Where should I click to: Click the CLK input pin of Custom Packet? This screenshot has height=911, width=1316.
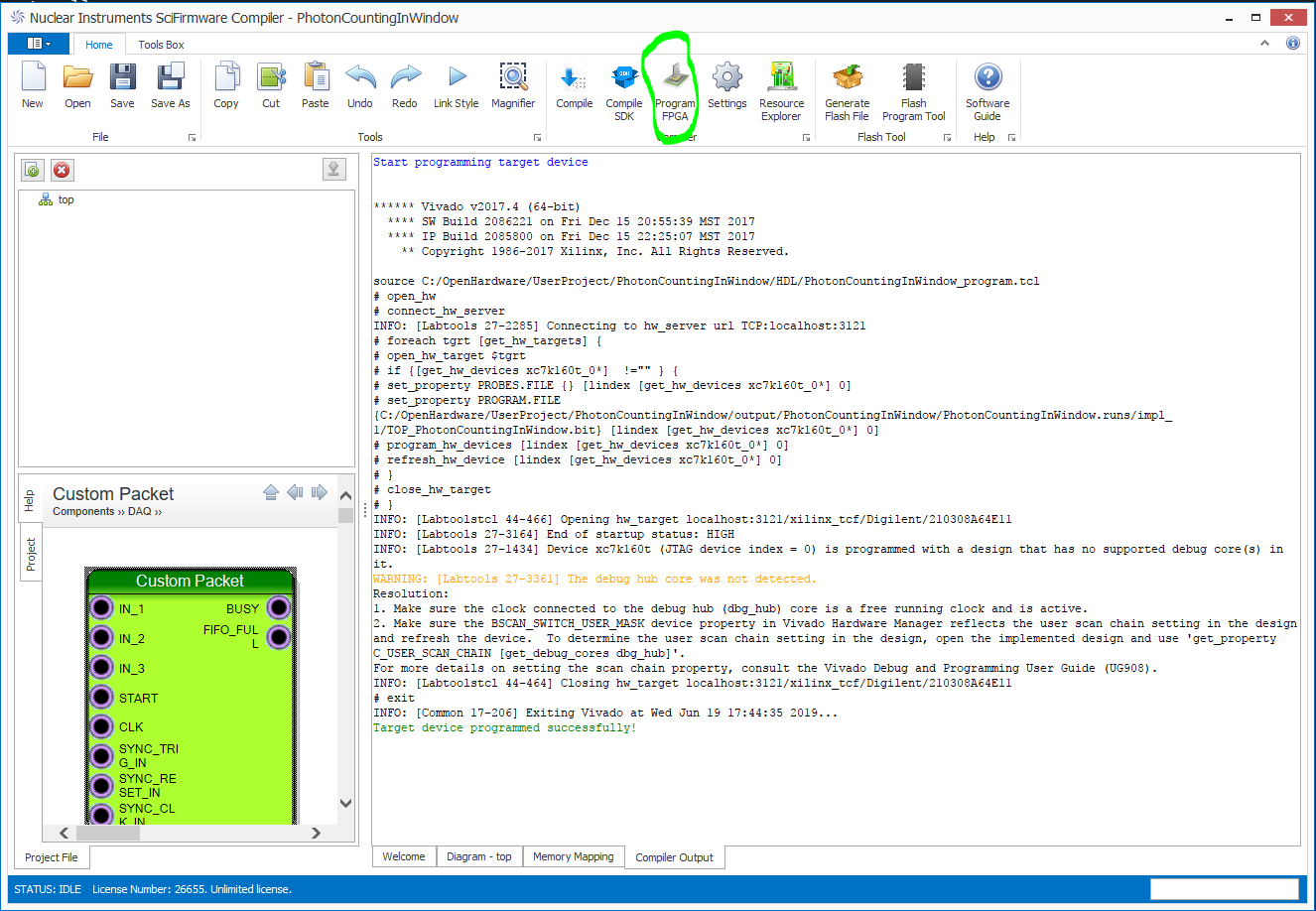pos(101,726)
